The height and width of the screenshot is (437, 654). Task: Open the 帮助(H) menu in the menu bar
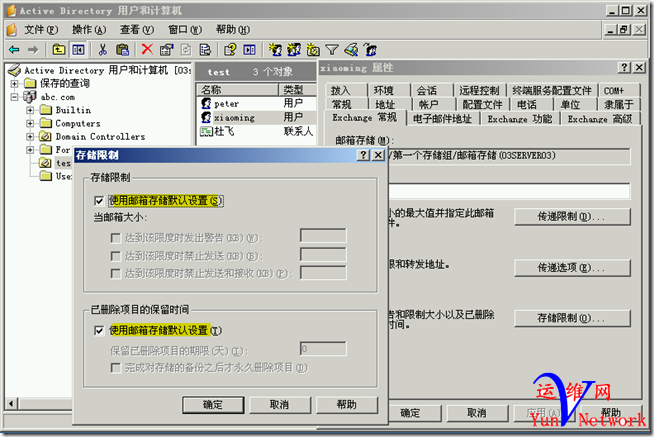coord(233,30)
